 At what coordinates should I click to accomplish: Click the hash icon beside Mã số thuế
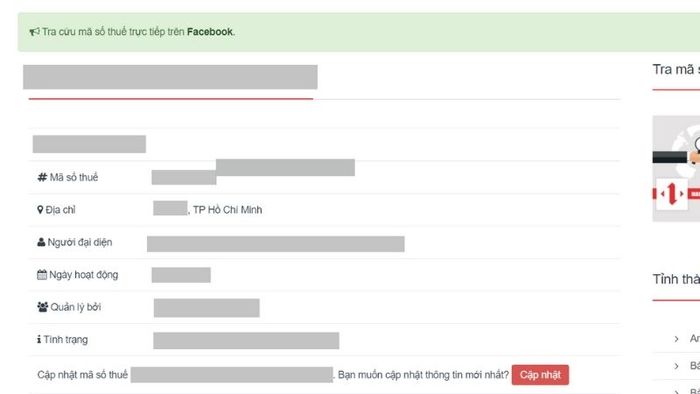pyautogui.click(x=42, y=178)
